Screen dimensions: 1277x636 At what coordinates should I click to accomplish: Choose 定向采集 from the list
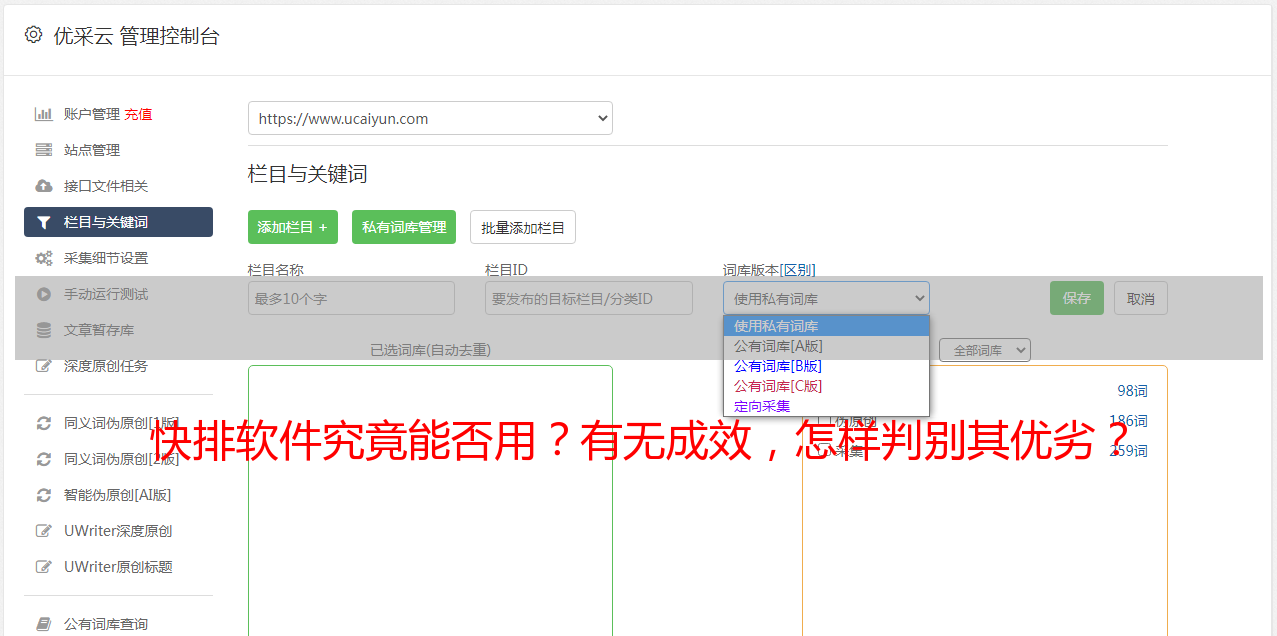point(826,406)
